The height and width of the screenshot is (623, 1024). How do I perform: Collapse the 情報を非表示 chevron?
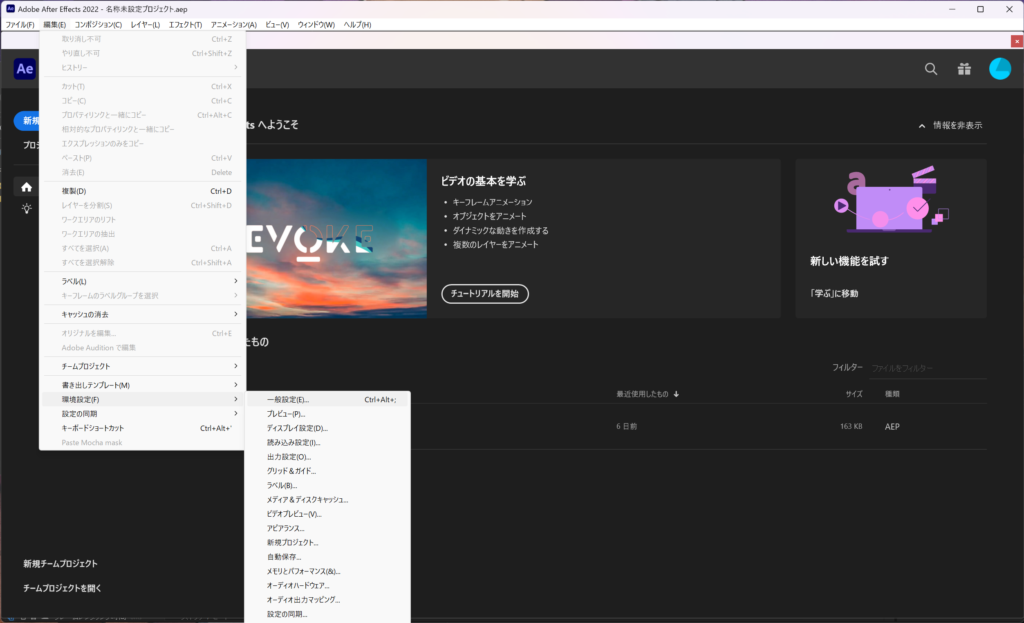tap(921, 125)
